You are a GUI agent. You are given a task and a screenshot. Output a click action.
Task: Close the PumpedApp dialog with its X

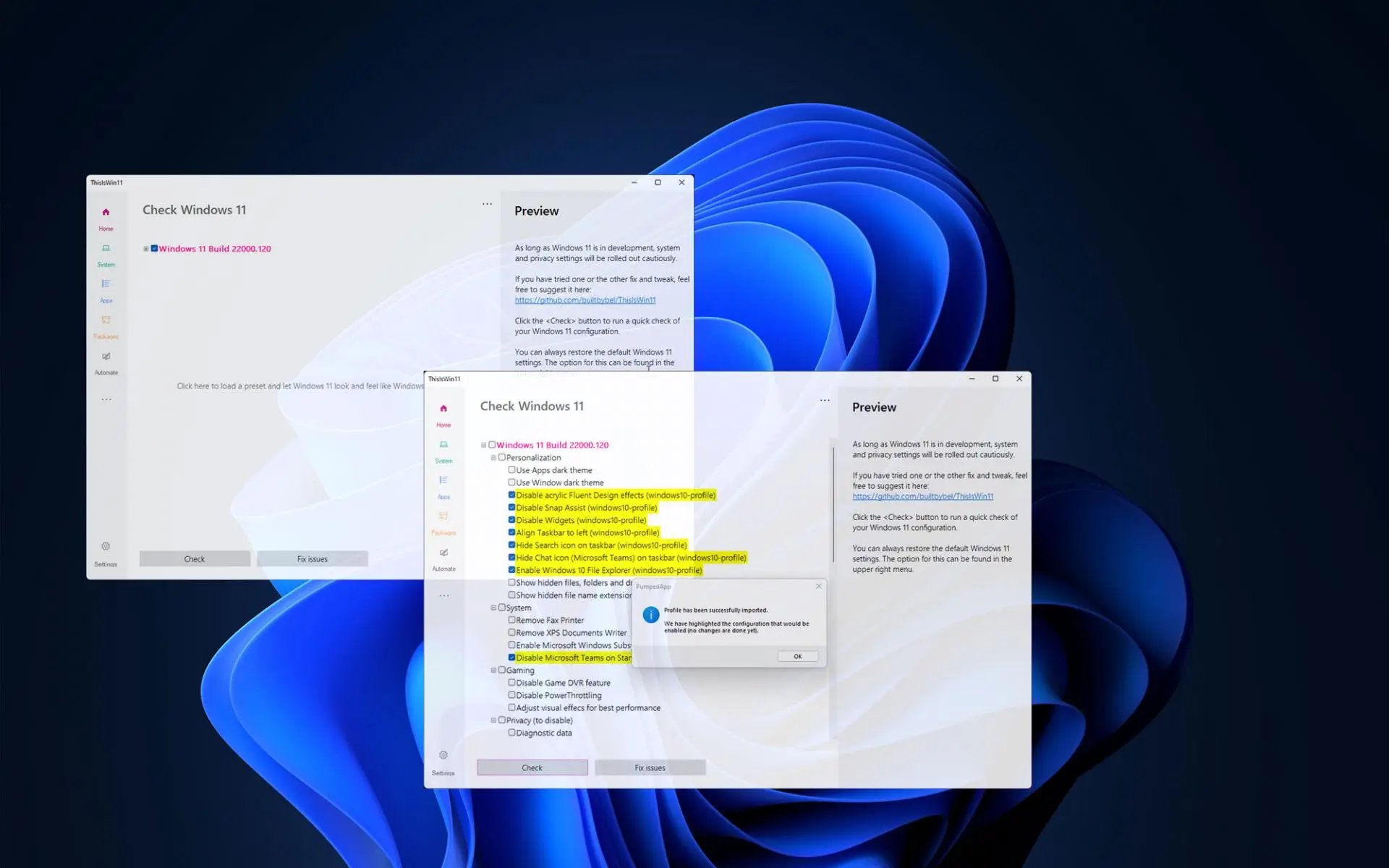coord(818,586)
